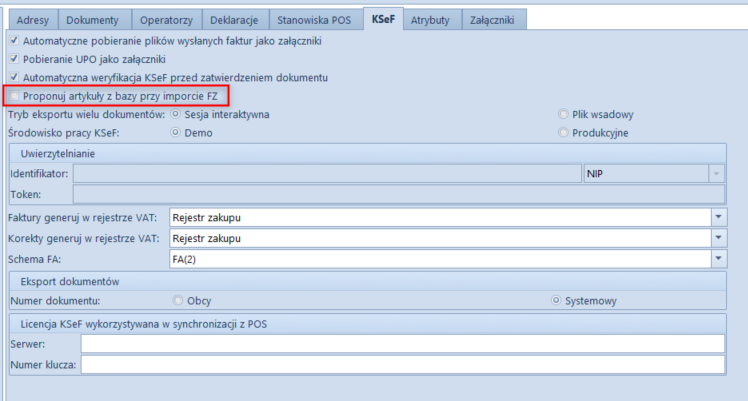The width and height of the screenshot is (748, 401).
Task: Go to the Operatorzy tab
Action: point(166,20)
